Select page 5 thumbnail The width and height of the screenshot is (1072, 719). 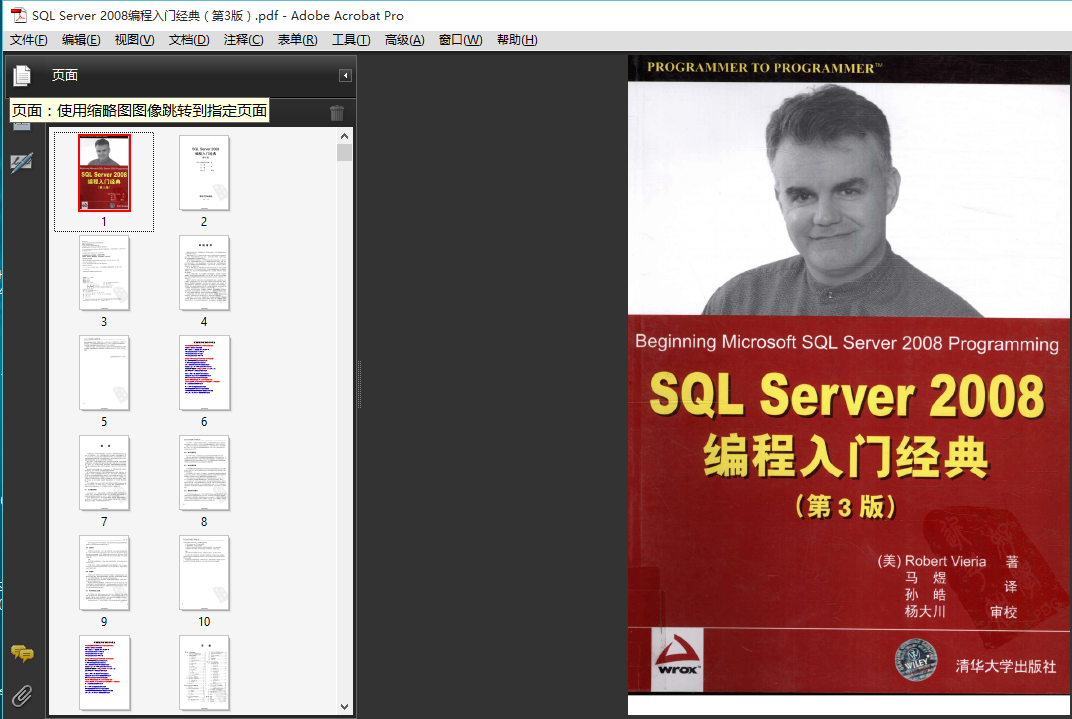pos(104,373)
